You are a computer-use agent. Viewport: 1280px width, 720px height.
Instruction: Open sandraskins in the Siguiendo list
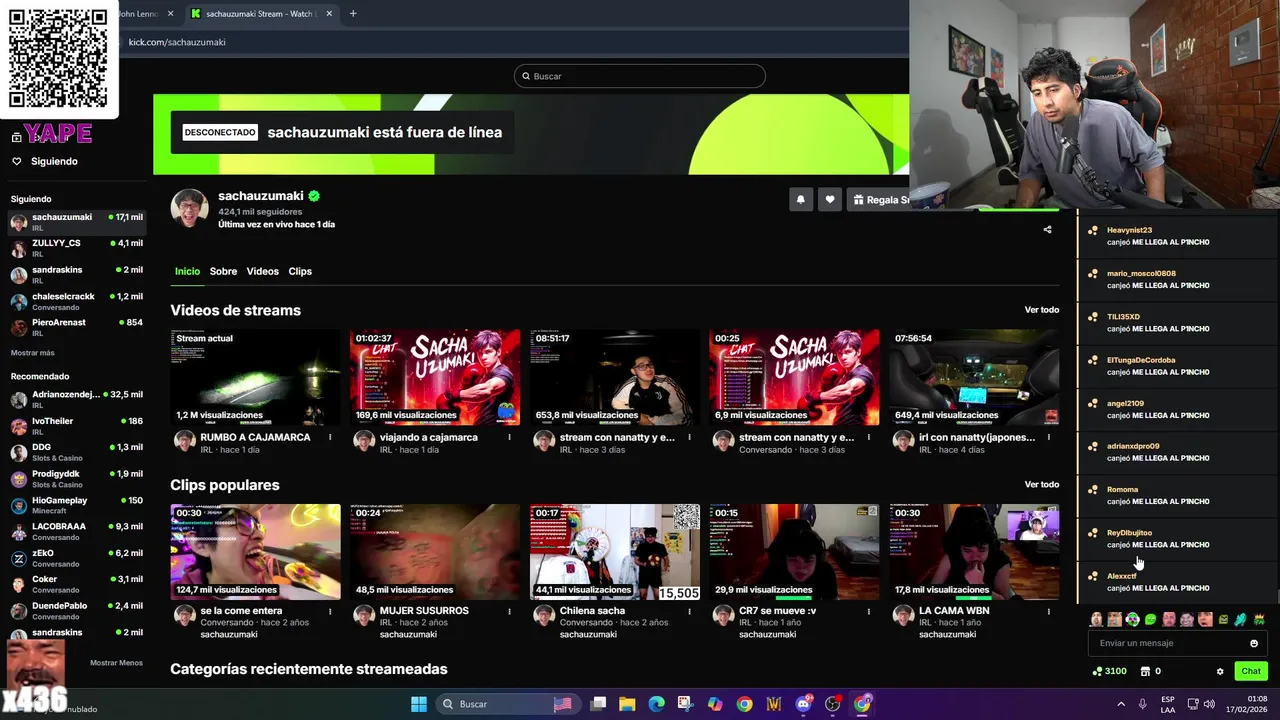click(x=77, y=274)
